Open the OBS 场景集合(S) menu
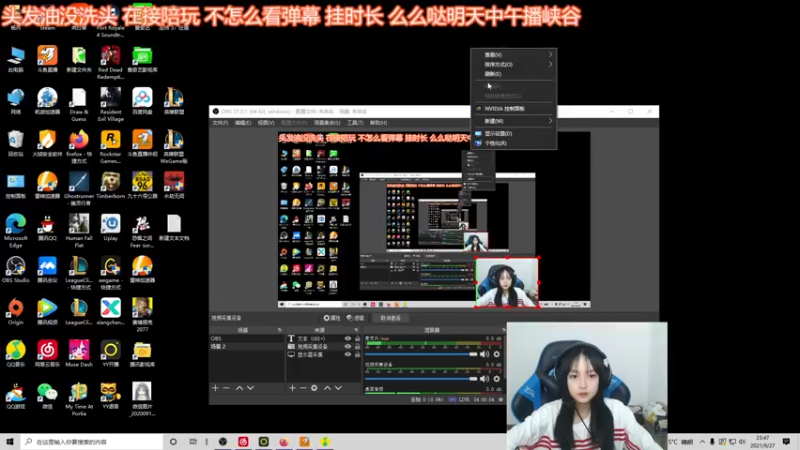800x450 pixels. pos(327,123)
